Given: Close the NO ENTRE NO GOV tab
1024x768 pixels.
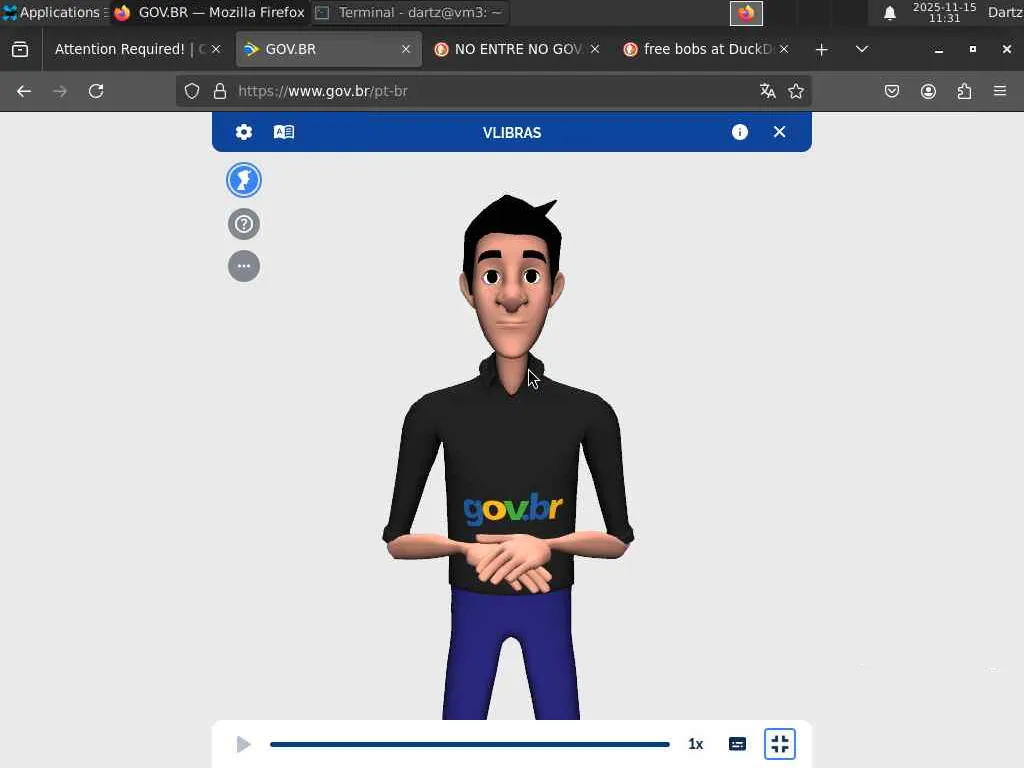Looking at the screenshot, I should coord(594,50).
